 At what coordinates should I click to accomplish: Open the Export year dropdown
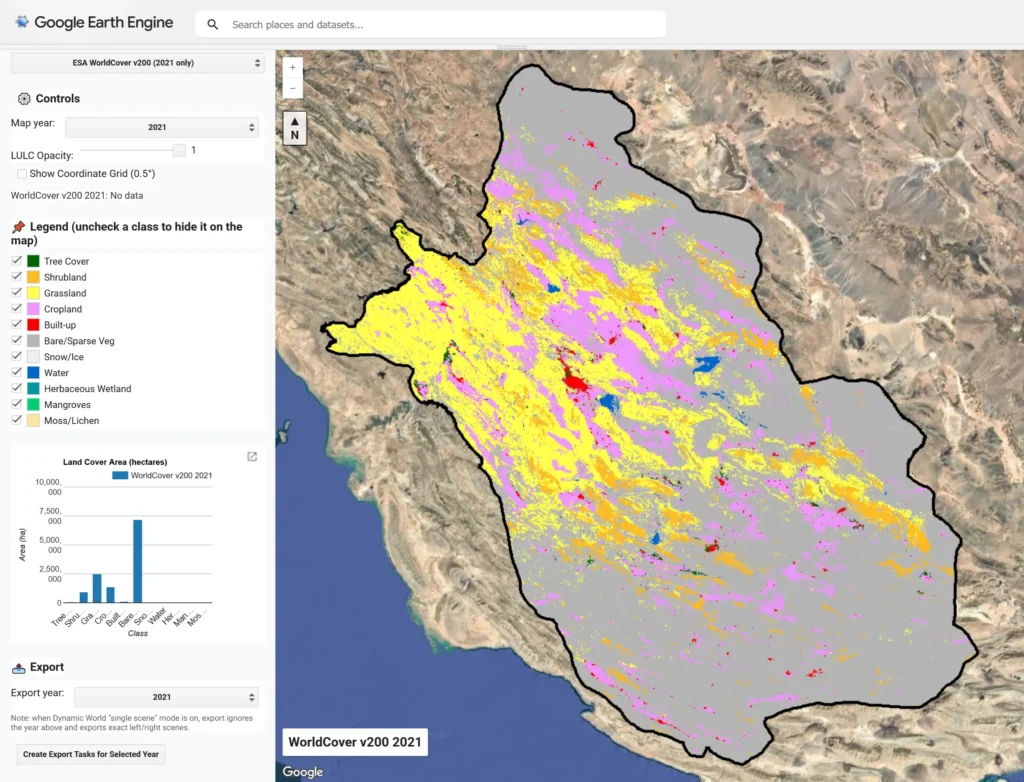(x=167, y=697)
